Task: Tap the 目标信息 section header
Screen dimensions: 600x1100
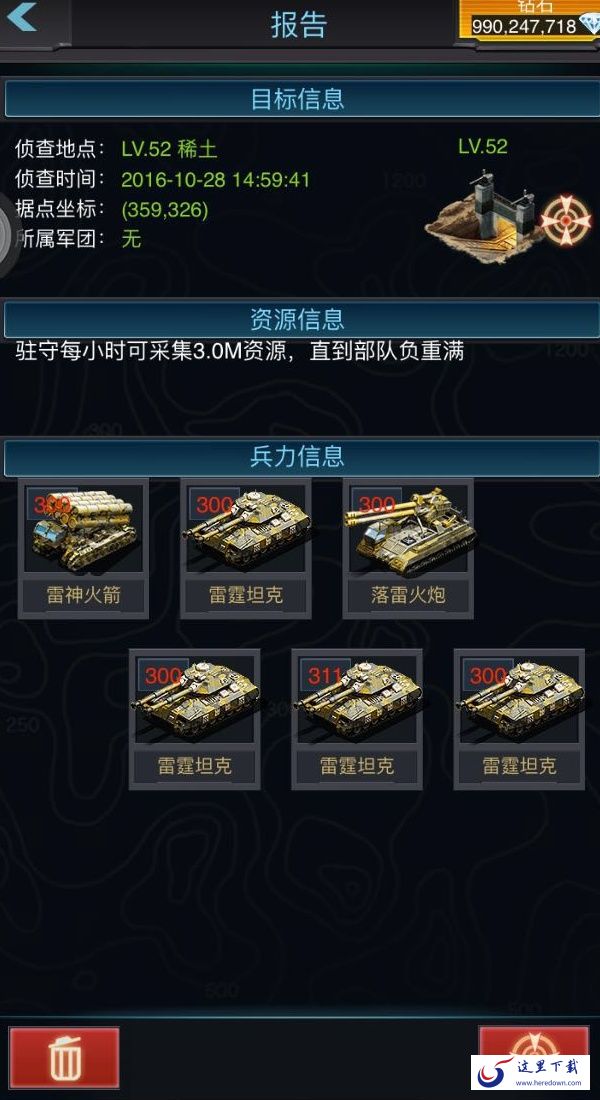Action: [x=300, y=99]
